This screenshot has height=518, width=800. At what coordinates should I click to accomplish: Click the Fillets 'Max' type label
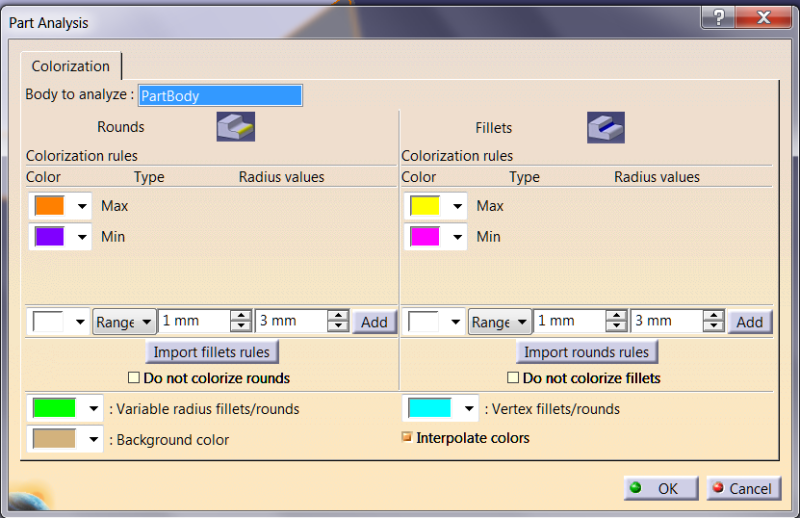[490, 206]
